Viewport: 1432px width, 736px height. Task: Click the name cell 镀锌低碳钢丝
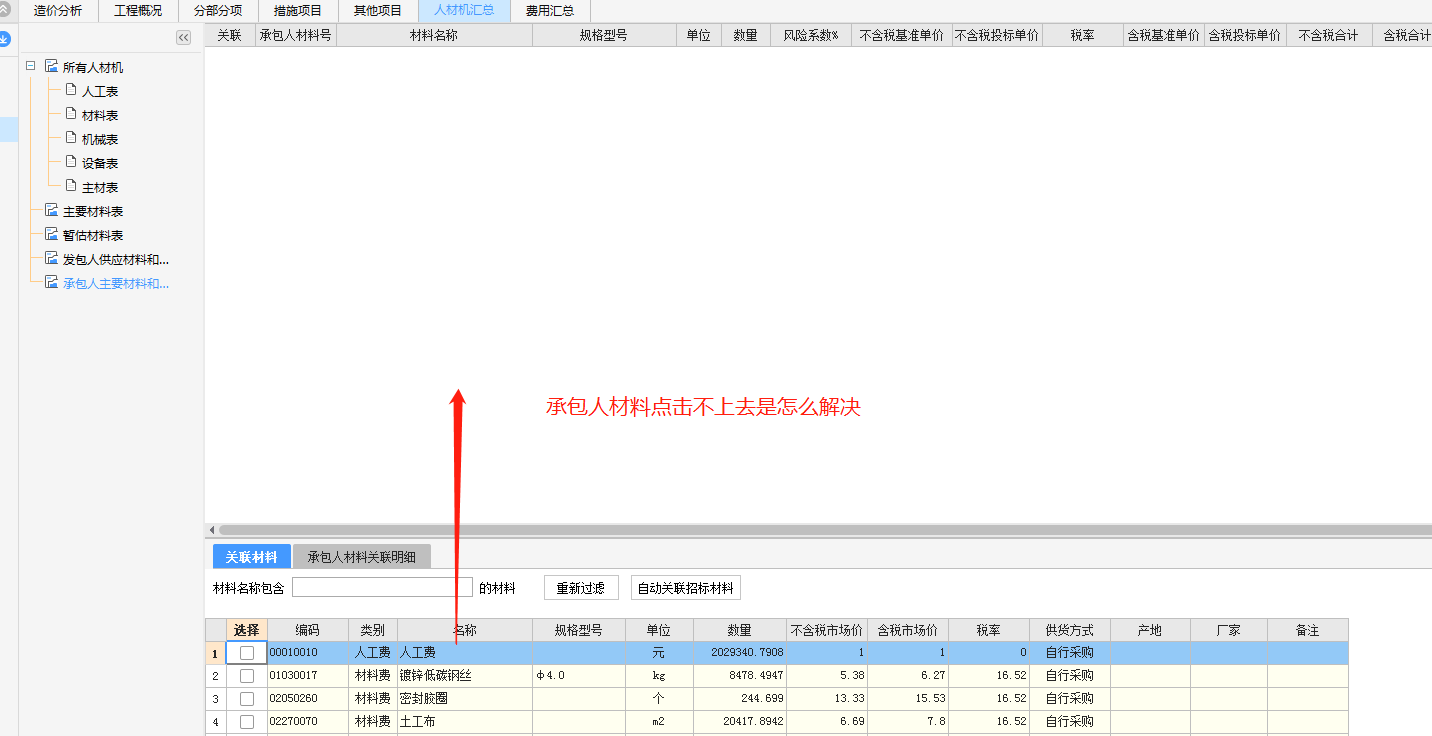[x=465, y=676]
